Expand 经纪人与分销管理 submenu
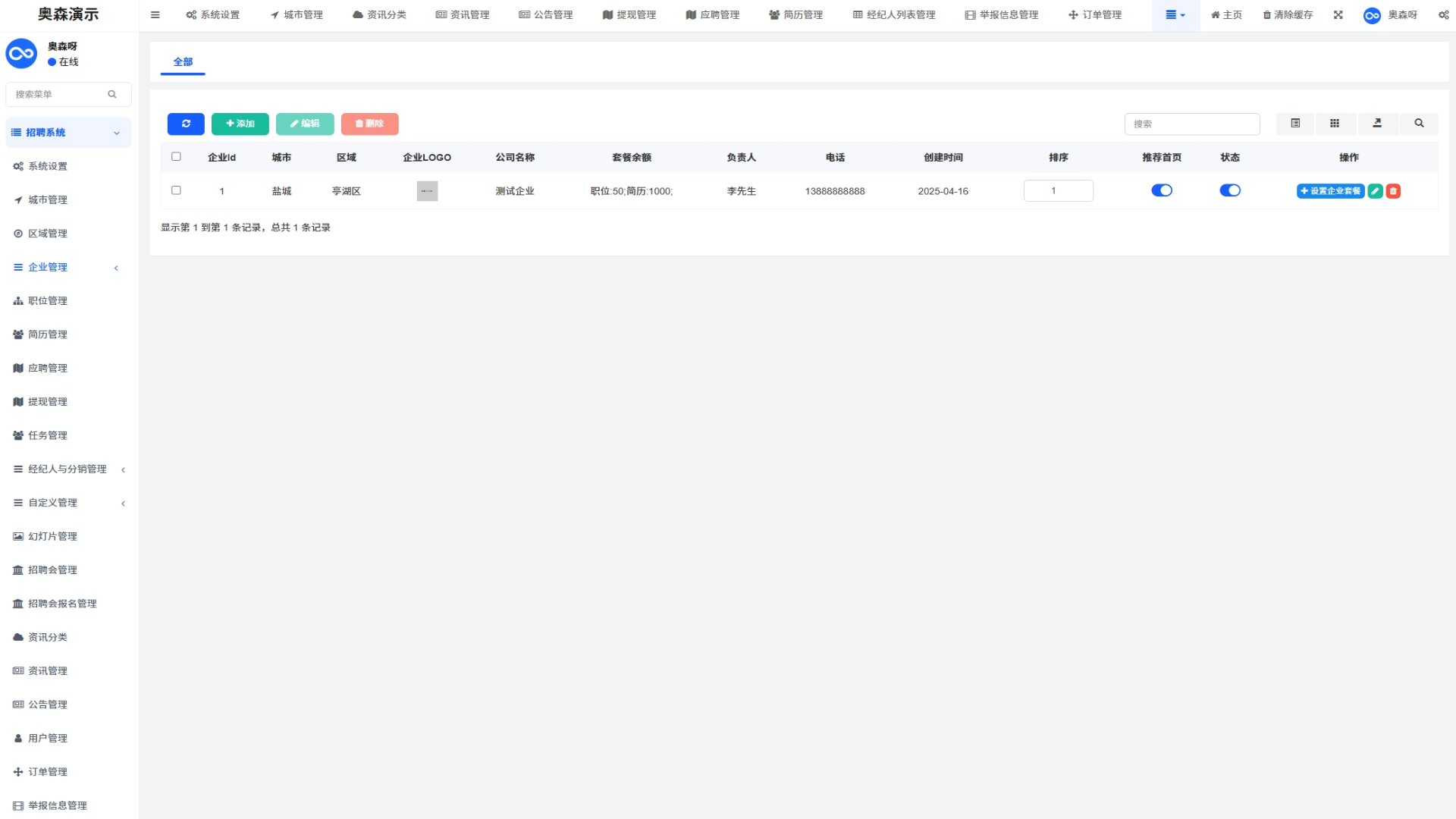The image size is (1456, 819). tap(68, 469)
